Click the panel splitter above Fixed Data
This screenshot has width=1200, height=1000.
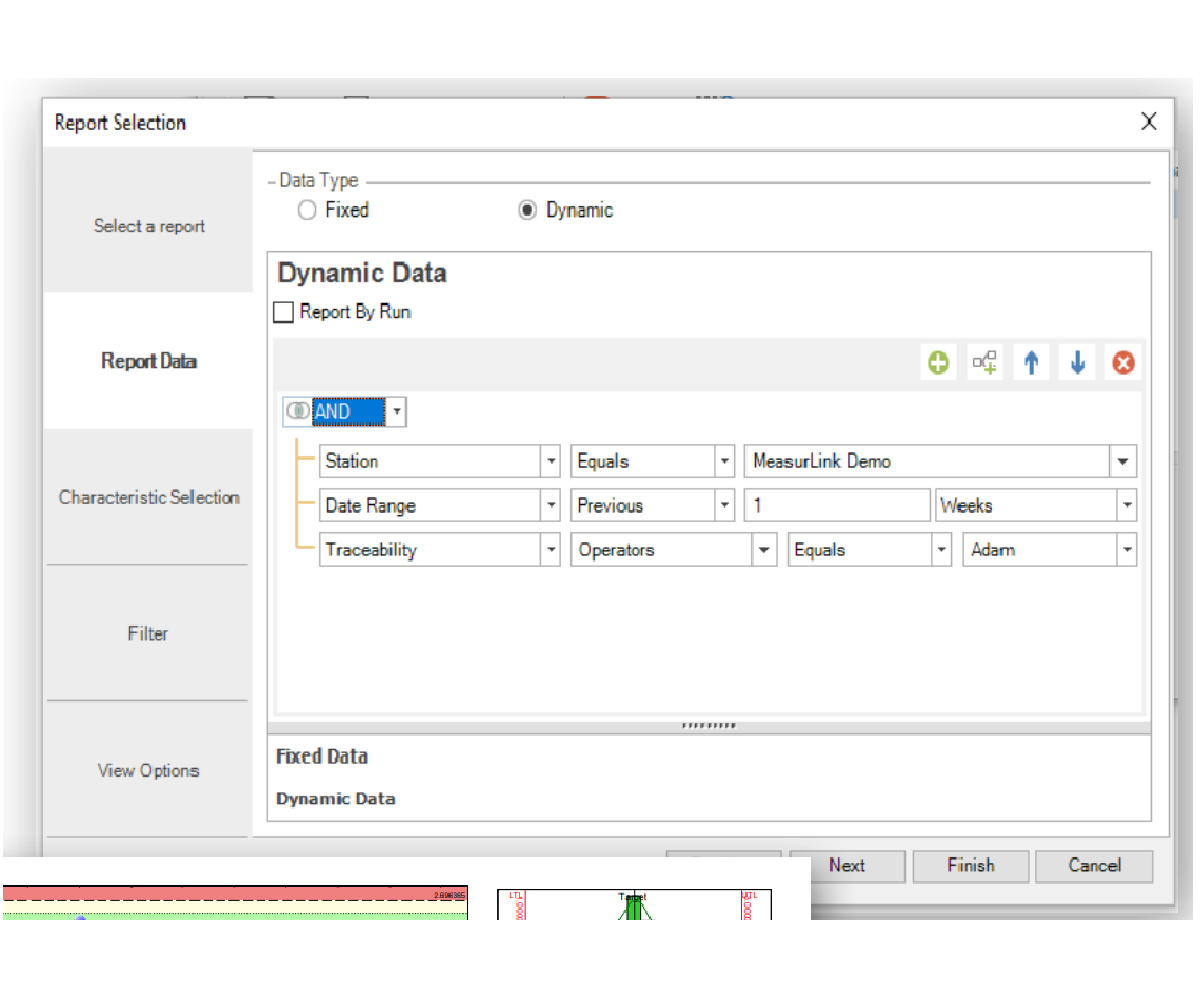(x=709, y=726)
